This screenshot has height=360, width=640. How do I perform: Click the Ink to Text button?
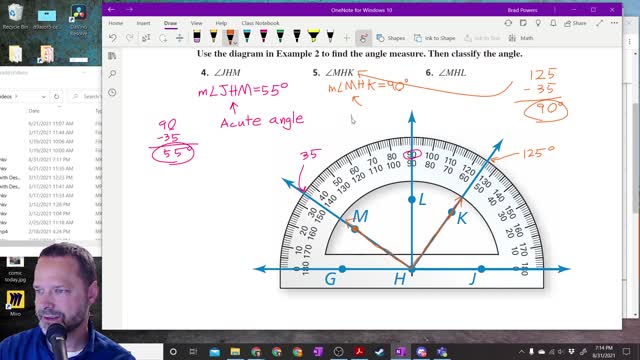482,38
